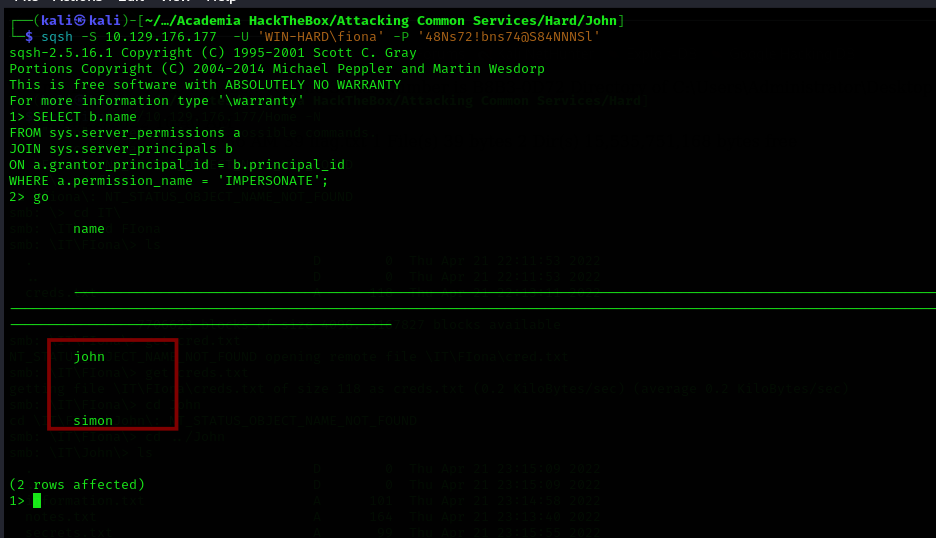Image resolution: width=936 pixels, height=538 pixels.
Task: Click the john result row
Action: coord(89,356)
